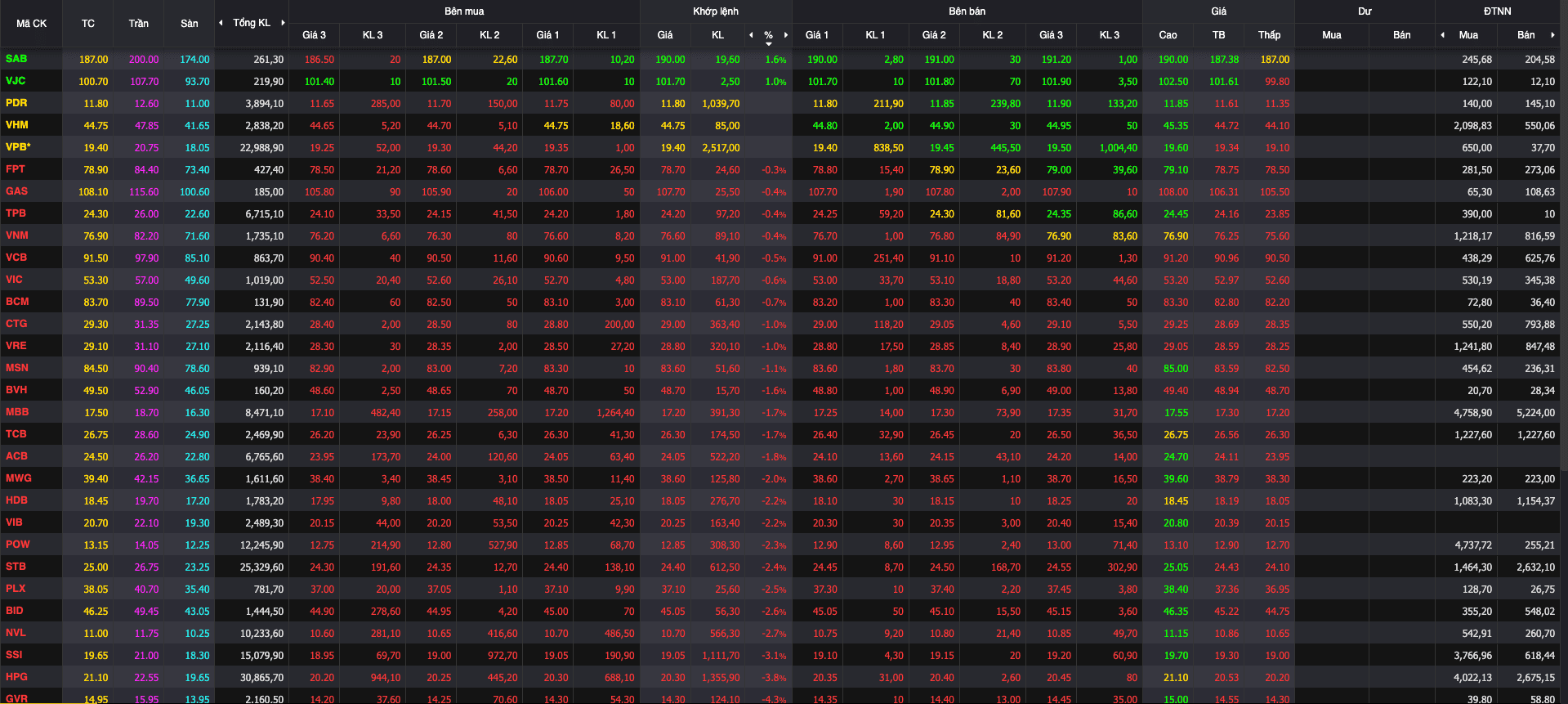Click the TB average price header
The image size is (1568, 704).
coord(1218,35)
